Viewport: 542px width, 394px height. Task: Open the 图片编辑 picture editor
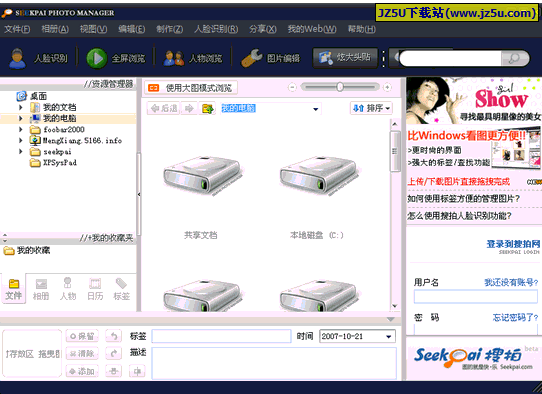click(271, 58)
